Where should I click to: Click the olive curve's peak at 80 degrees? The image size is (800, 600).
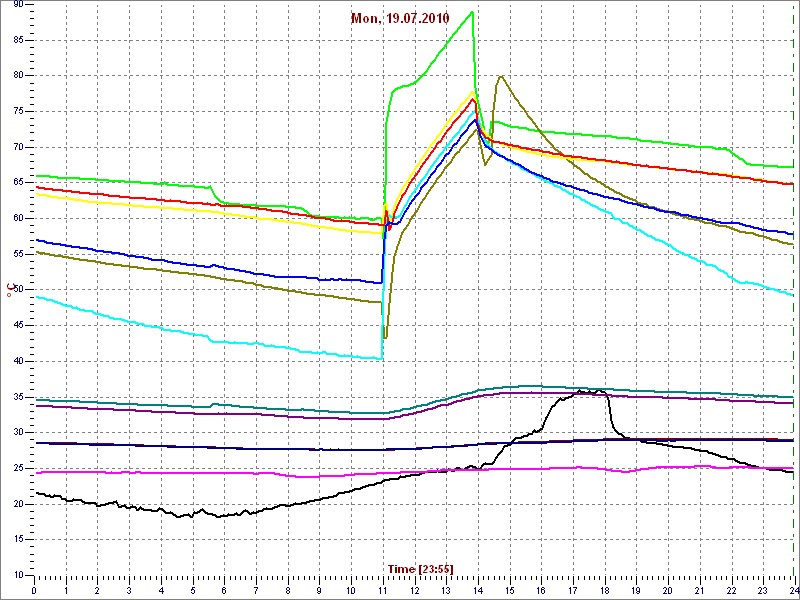501,76
